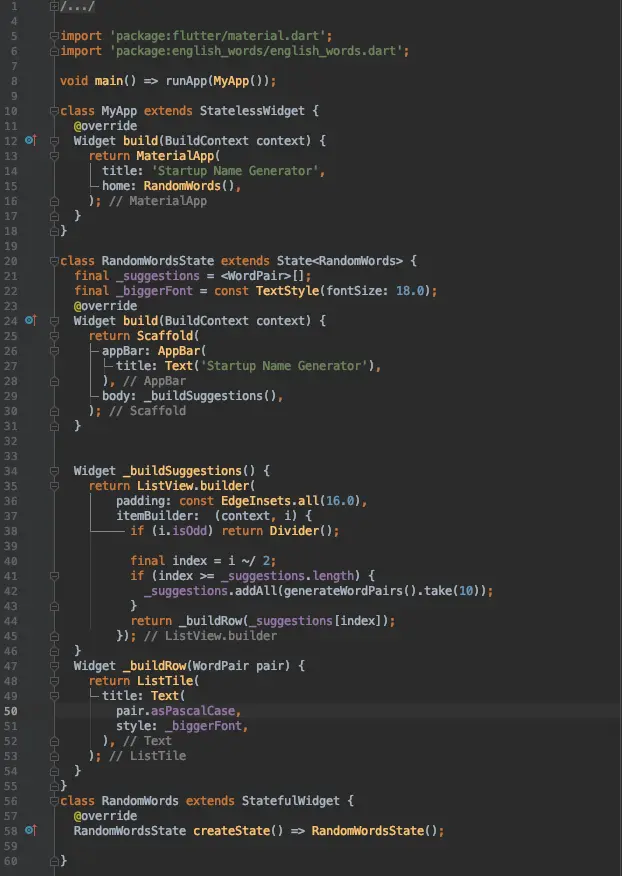Click createState() on line 58
This screenshot has width=622, height=876.
pyautogui.click(x=238, y=831)
